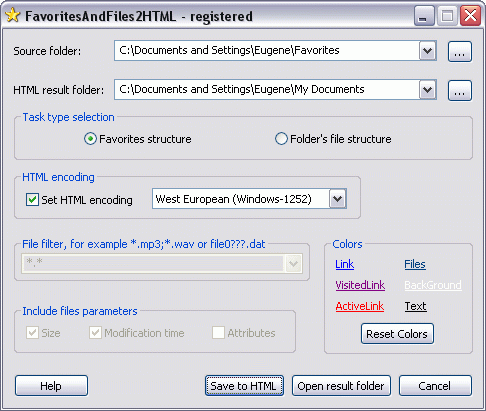Click inside the Source folder path field
Viewport: 486px width, 411px height.
click(266, 51)
